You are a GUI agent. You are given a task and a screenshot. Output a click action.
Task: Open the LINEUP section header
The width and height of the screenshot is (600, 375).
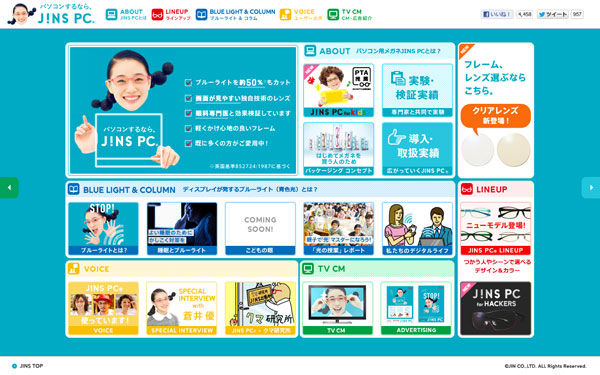tap(496, 189)
